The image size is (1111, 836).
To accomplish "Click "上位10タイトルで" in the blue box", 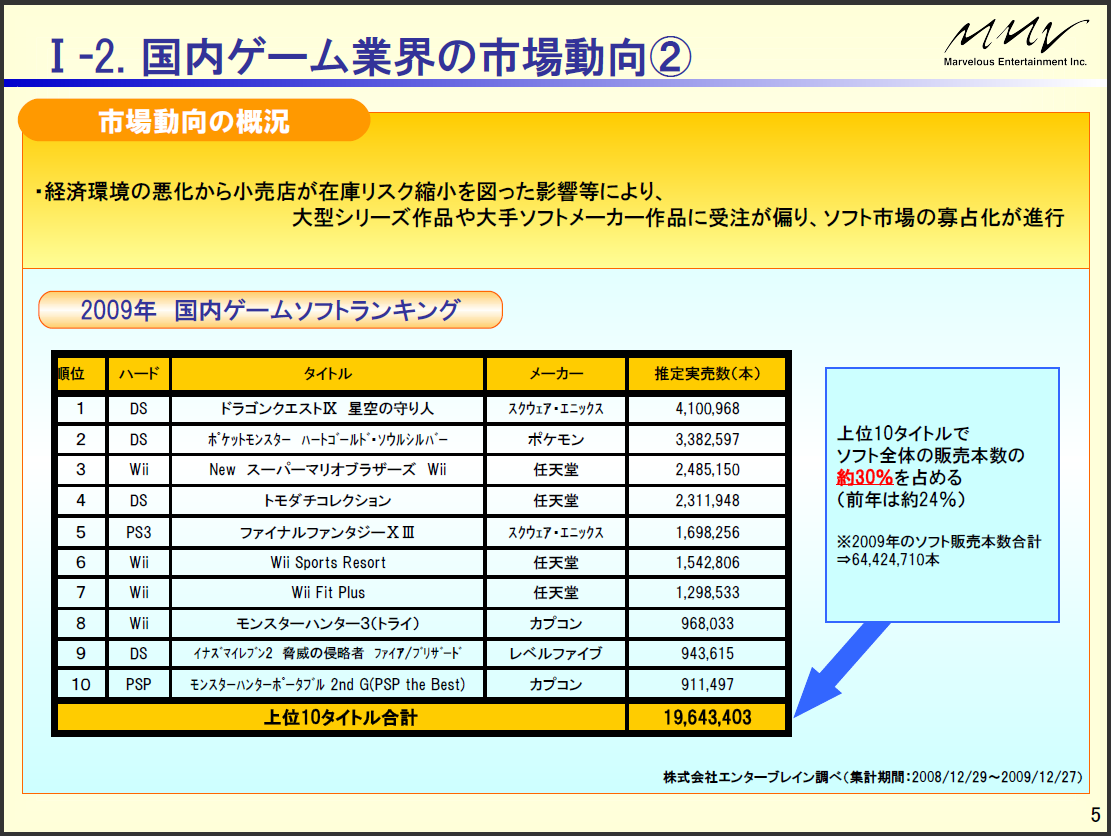I will pyautogui.click(x=903, y=434).
